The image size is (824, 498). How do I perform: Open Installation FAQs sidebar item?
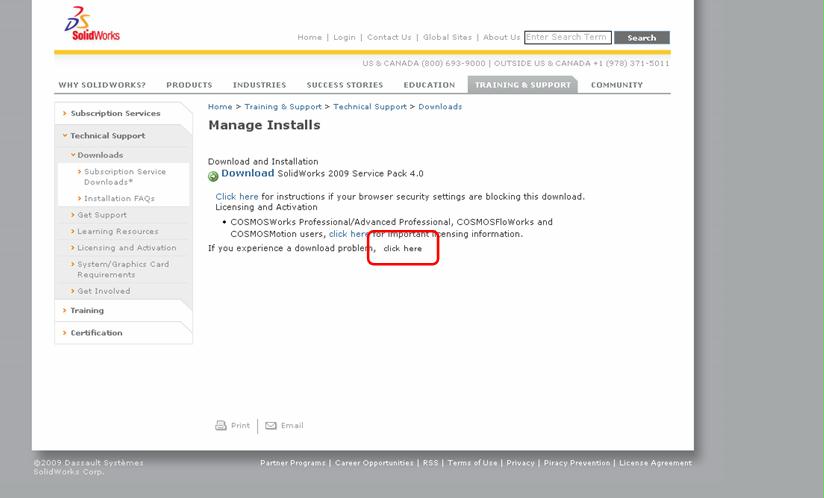click(119, 199)
